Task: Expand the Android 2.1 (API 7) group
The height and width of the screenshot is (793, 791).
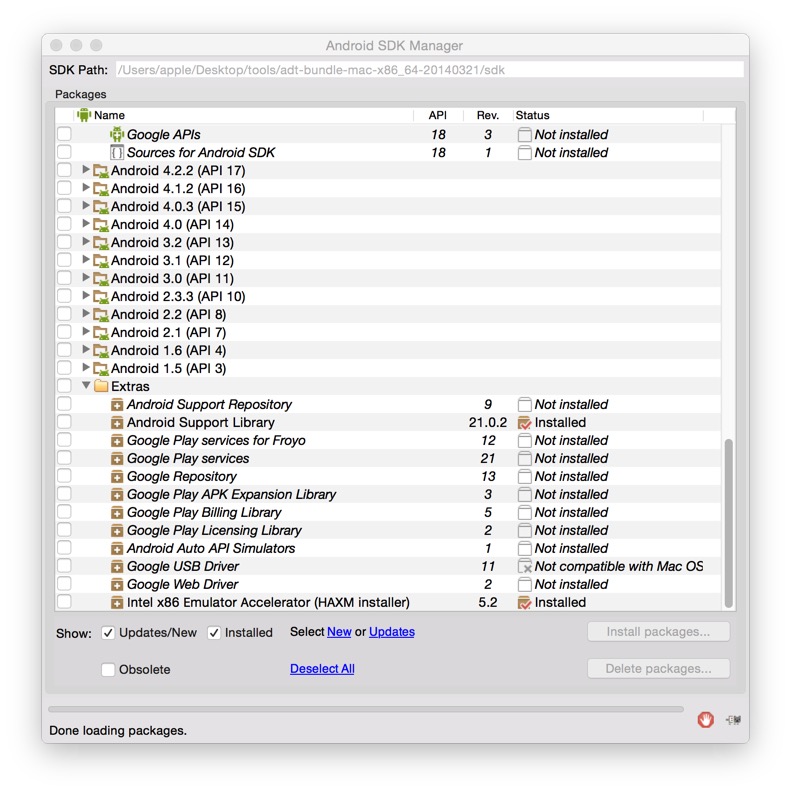Action: (x=86, y=332)
